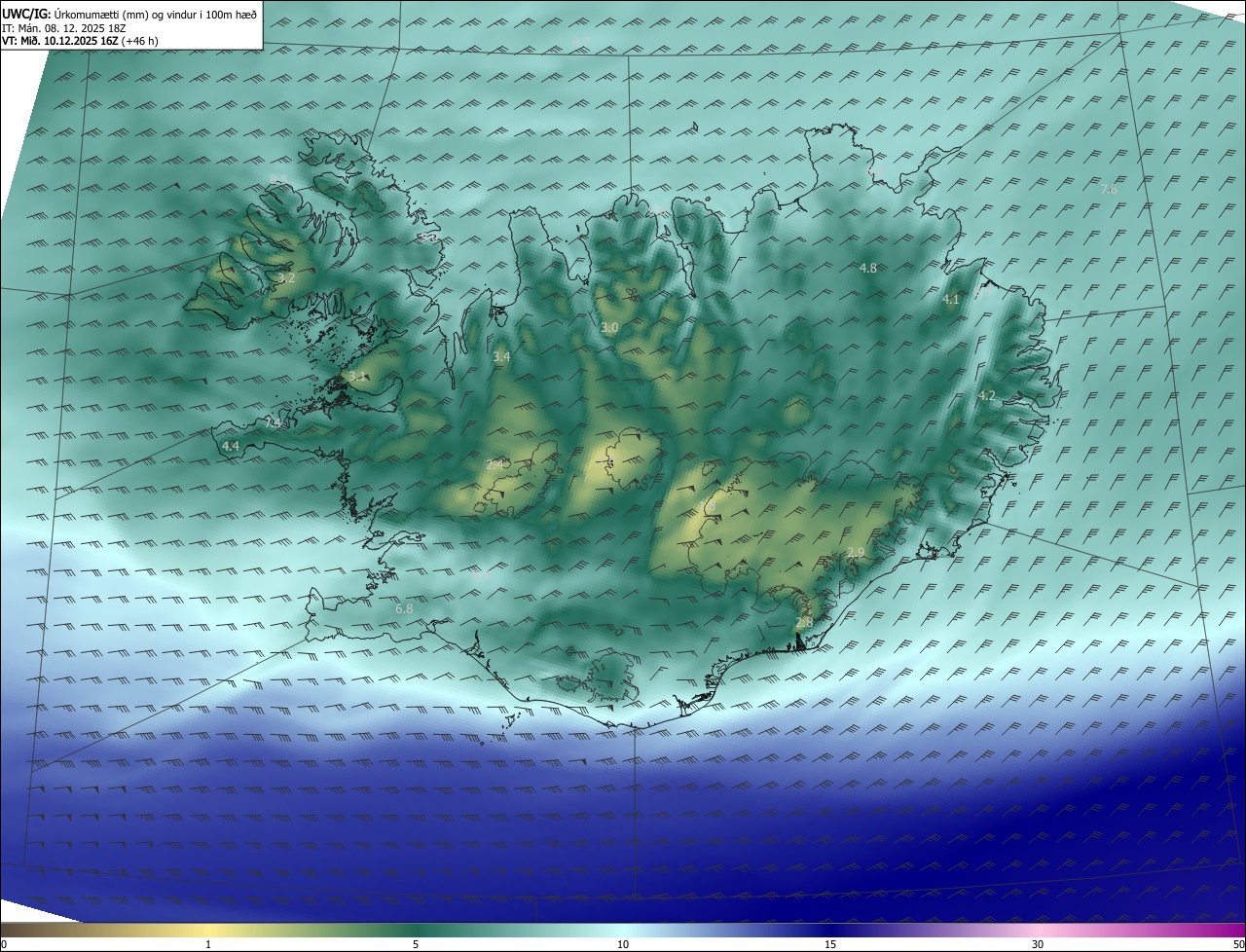
Task: Click the title line "UWC/IG: Úrkomumætti (mm) og vindur í 100m hæð"
Action: (129, 15)
